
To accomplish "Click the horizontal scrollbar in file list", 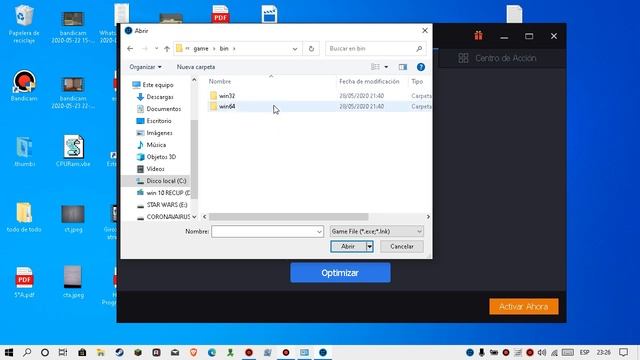I will [x=289, y=217].
